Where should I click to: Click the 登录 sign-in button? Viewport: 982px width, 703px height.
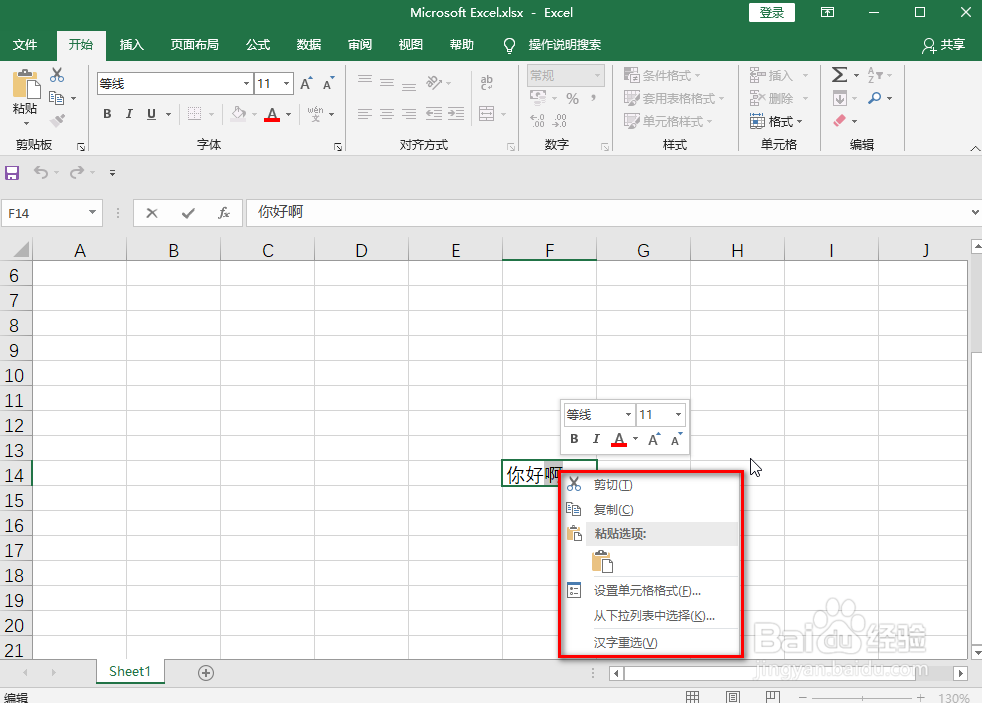click(772, 13)
